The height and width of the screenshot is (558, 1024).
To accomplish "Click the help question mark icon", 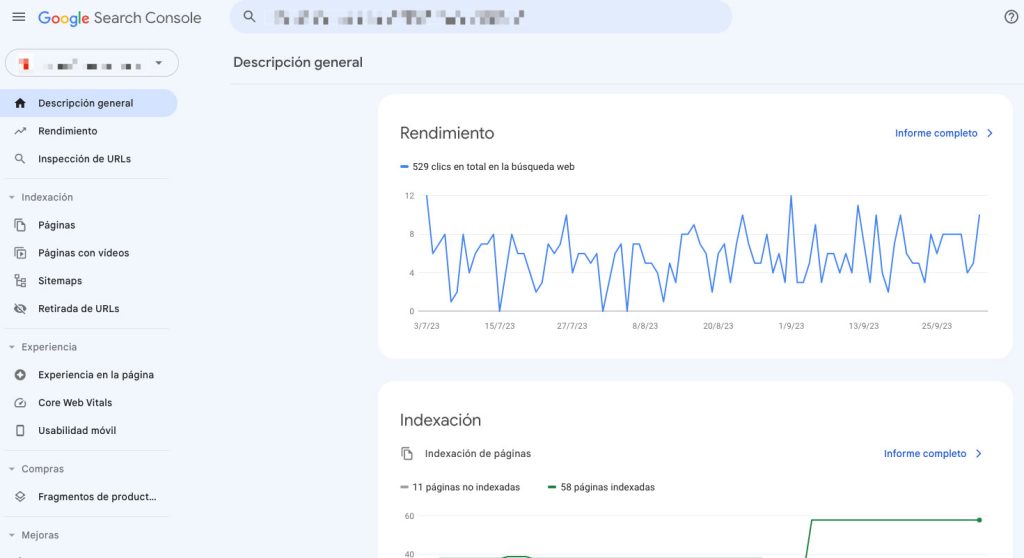I will click(1010, 17).
